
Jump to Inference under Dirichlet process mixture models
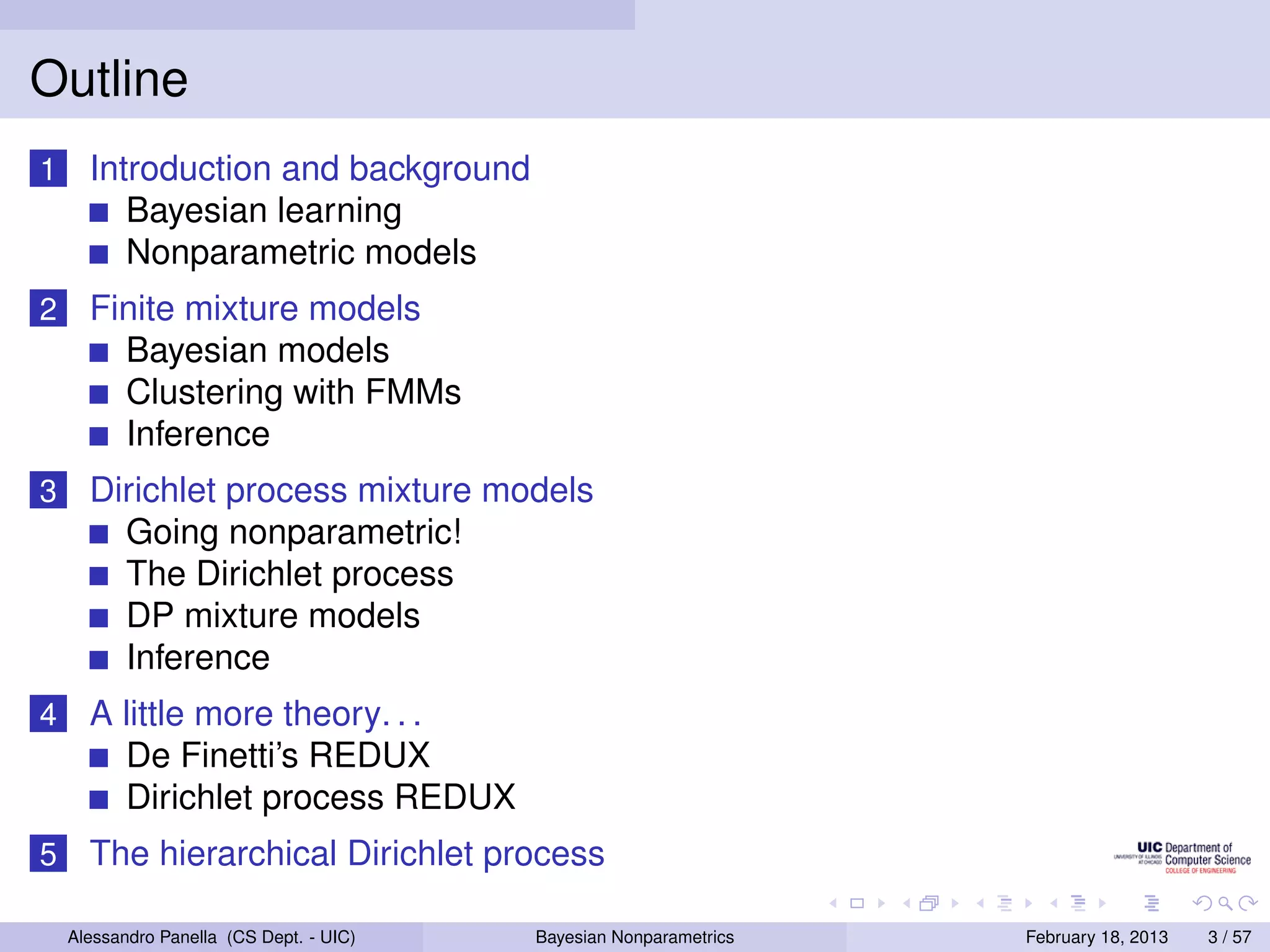198,658
